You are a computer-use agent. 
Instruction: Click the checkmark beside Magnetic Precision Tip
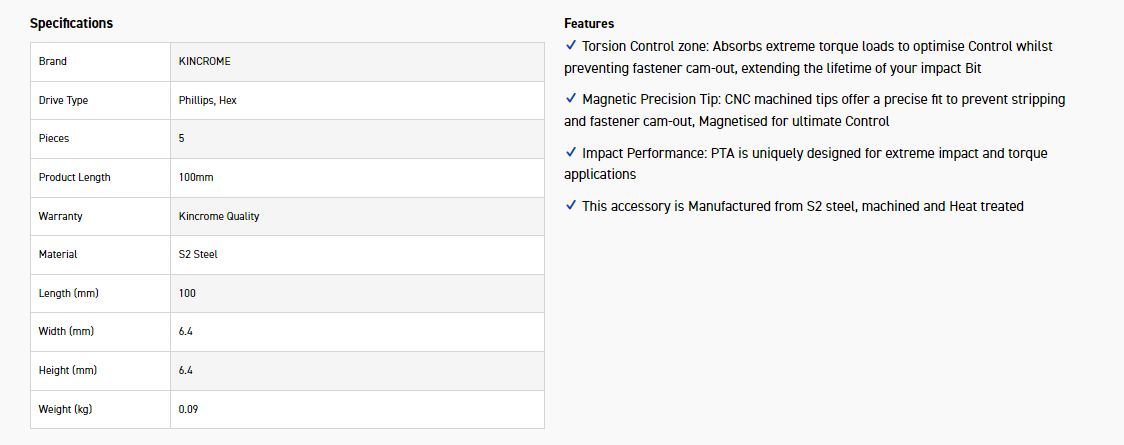pyautogui.click(x=571, y=99)
